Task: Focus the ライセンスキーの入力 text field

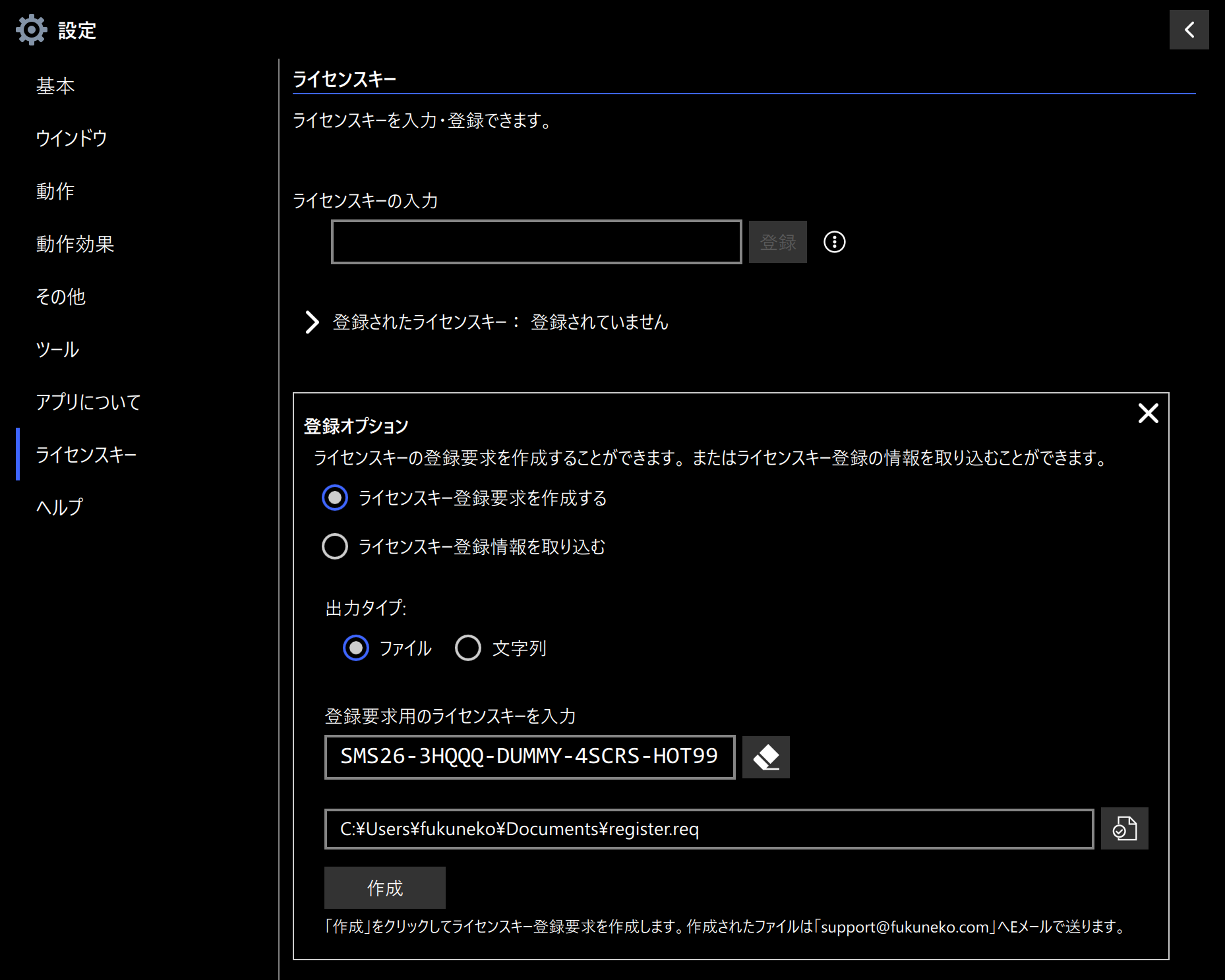Action: (x=536, y=242)
